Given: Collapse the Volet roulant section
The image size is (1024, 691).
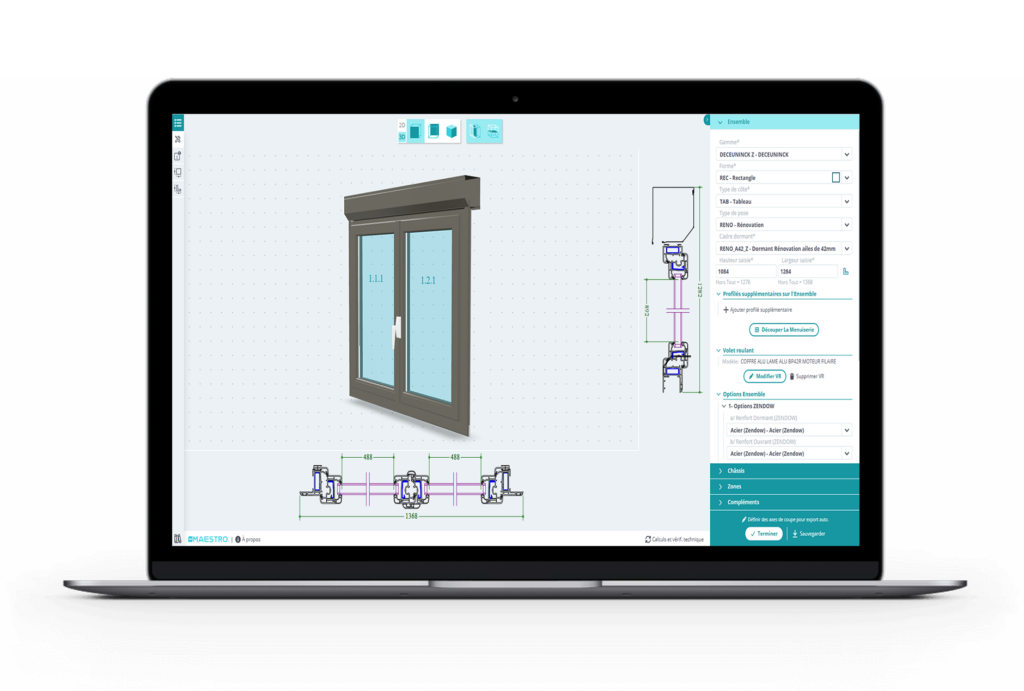Looking at the screenshot, I should coord(784,351).
